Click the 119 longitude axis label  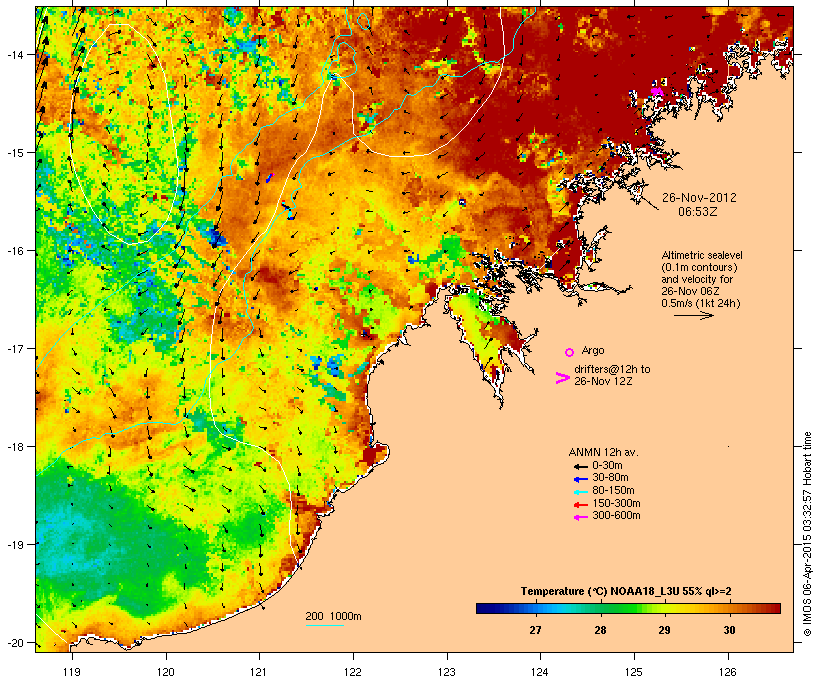[72, 672]
